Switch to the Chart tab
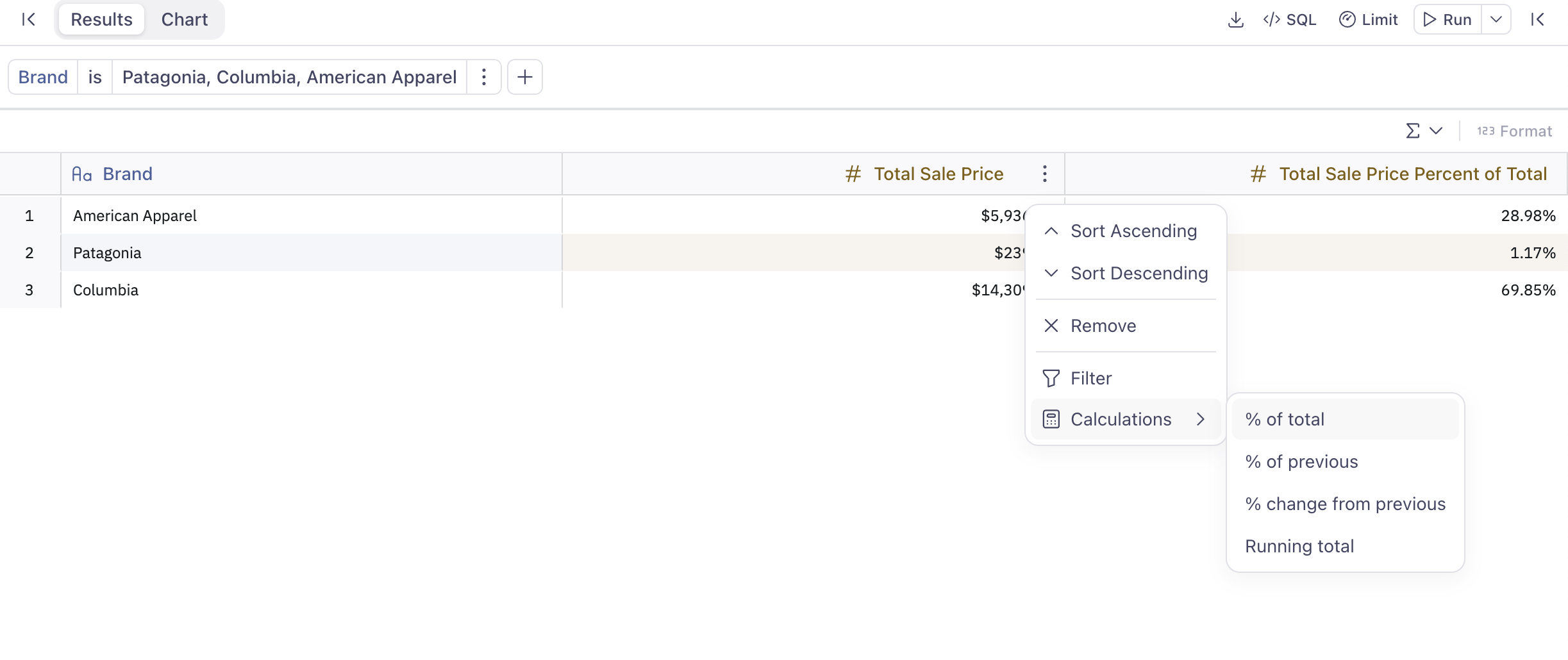 pos(185,20)
